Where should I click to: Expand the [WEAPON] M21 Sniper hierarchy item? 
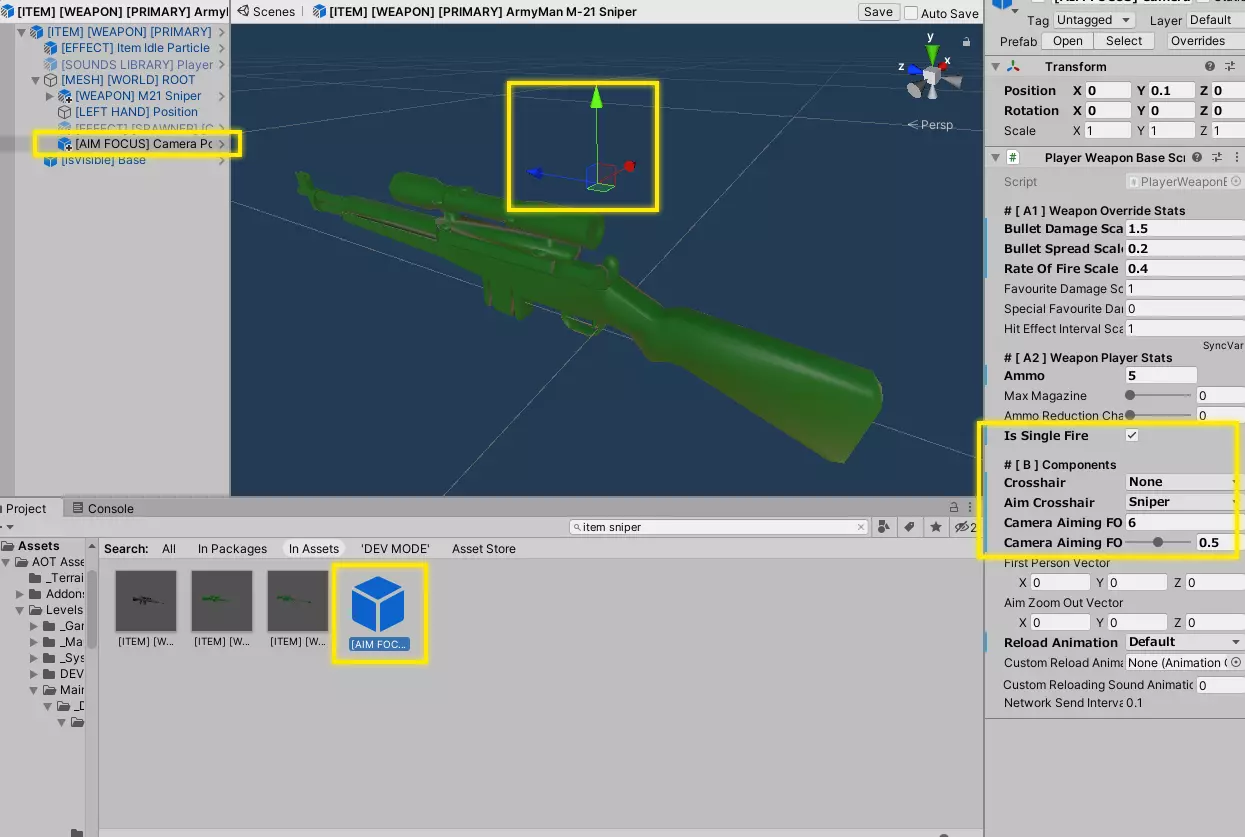click(50, 96)
